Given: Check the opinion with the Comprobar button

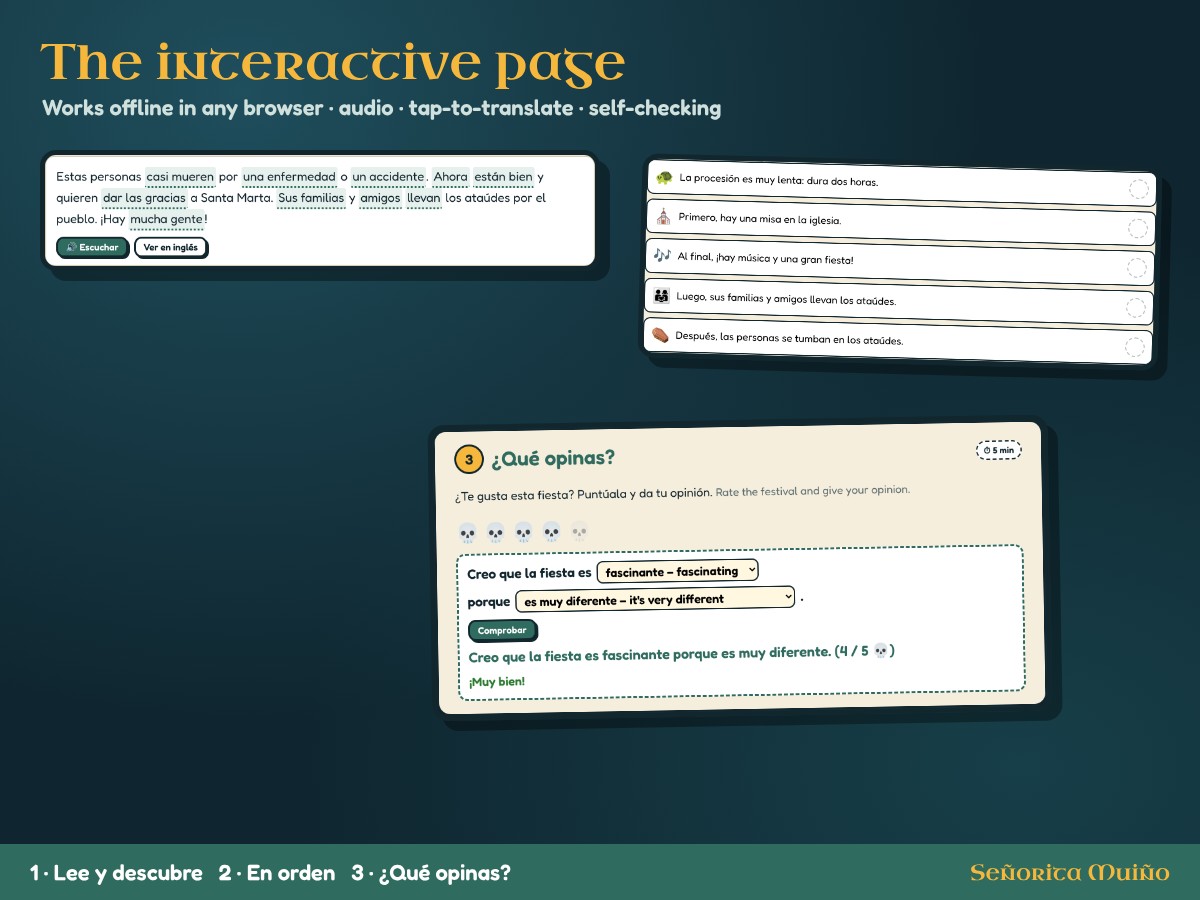Looking at the screenshot, I should [502, 631].
